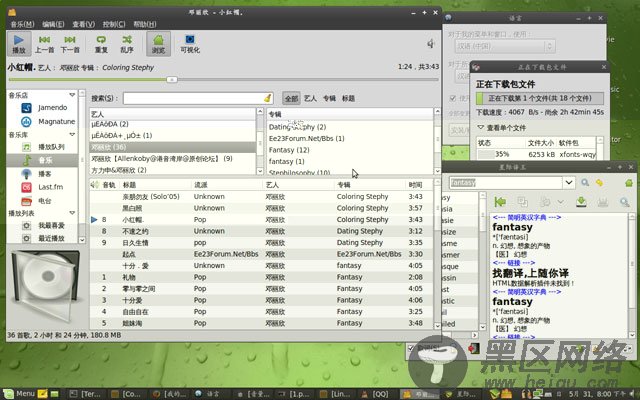Click the dictionary save/download icon

581,201
